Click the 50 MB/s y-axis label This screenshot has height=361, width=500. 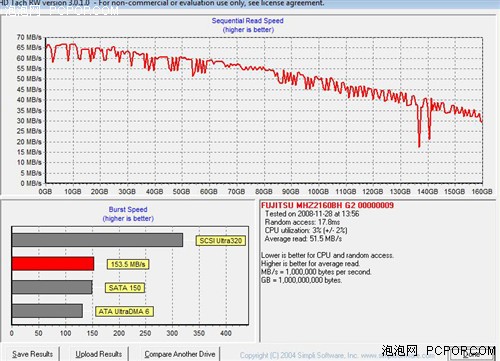[x=29, y=79]
